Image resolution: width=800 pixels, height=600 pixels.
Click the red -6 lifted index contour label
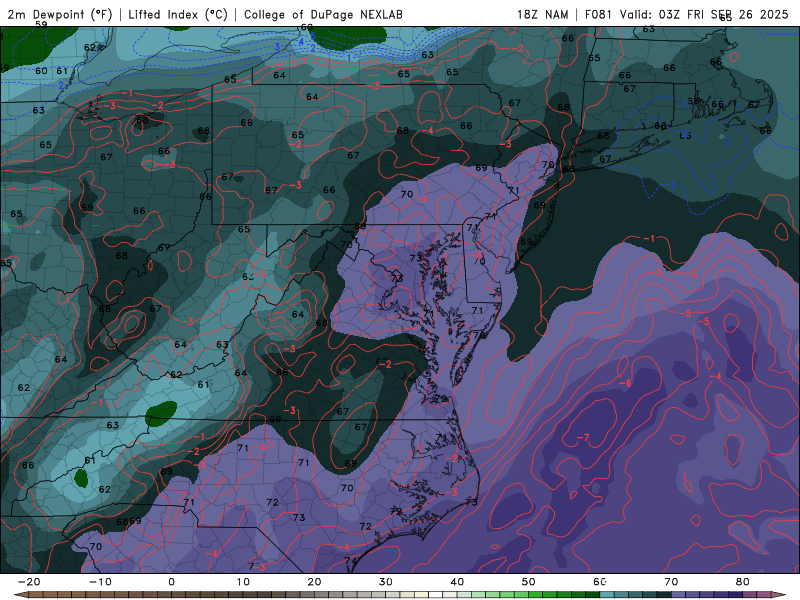[x=625, y=383]
